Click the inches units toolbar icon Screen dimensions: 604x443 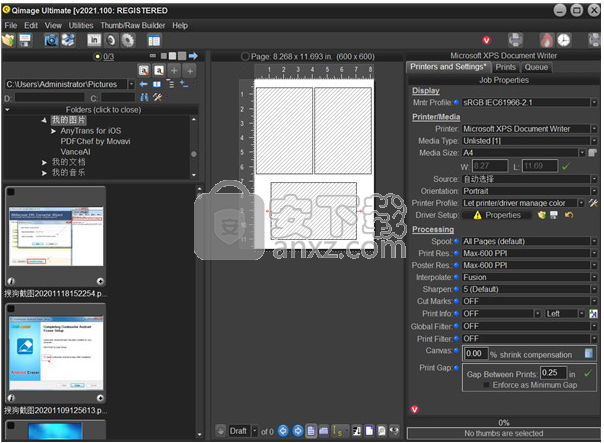click(94, 40)
